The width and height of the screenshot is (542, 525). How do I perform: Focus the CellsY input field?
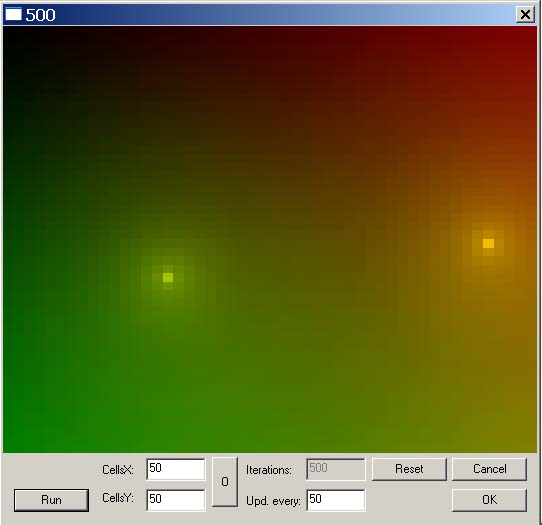point(176,500)
